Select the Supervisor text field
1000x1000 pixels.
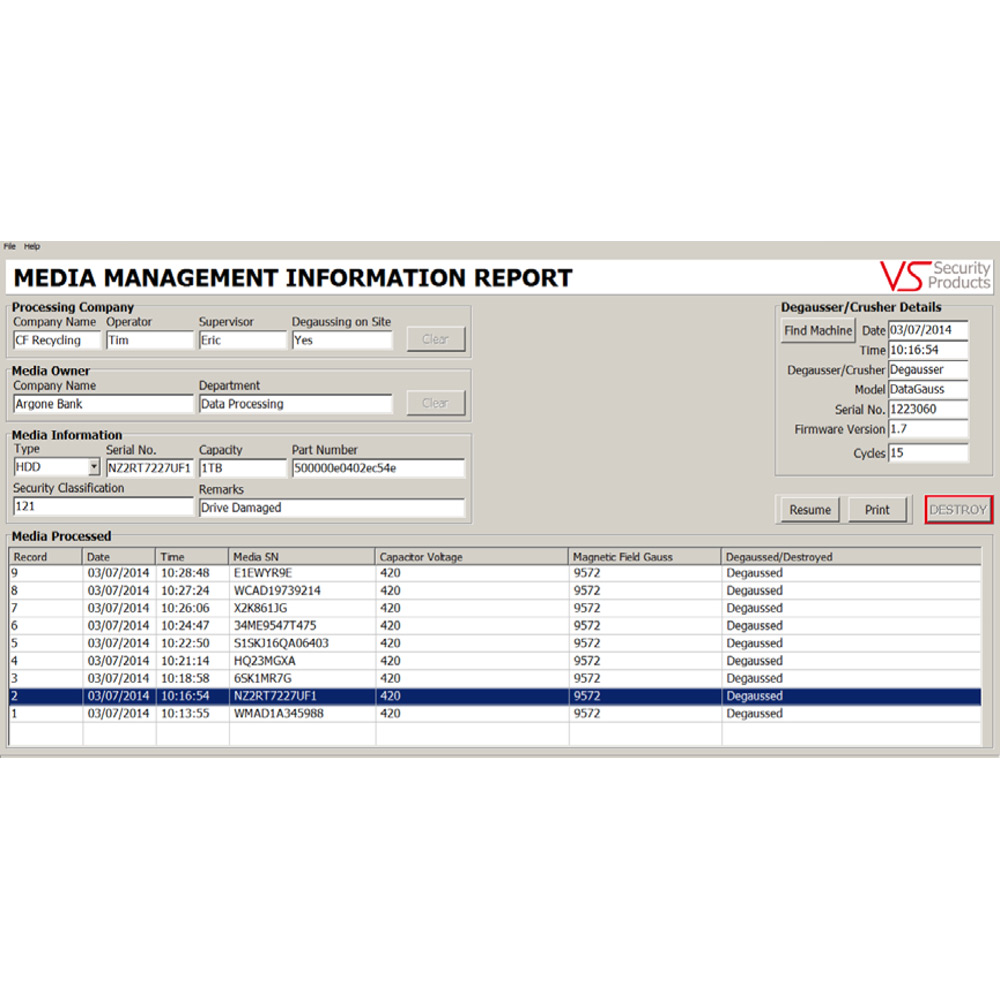[242, 340]
